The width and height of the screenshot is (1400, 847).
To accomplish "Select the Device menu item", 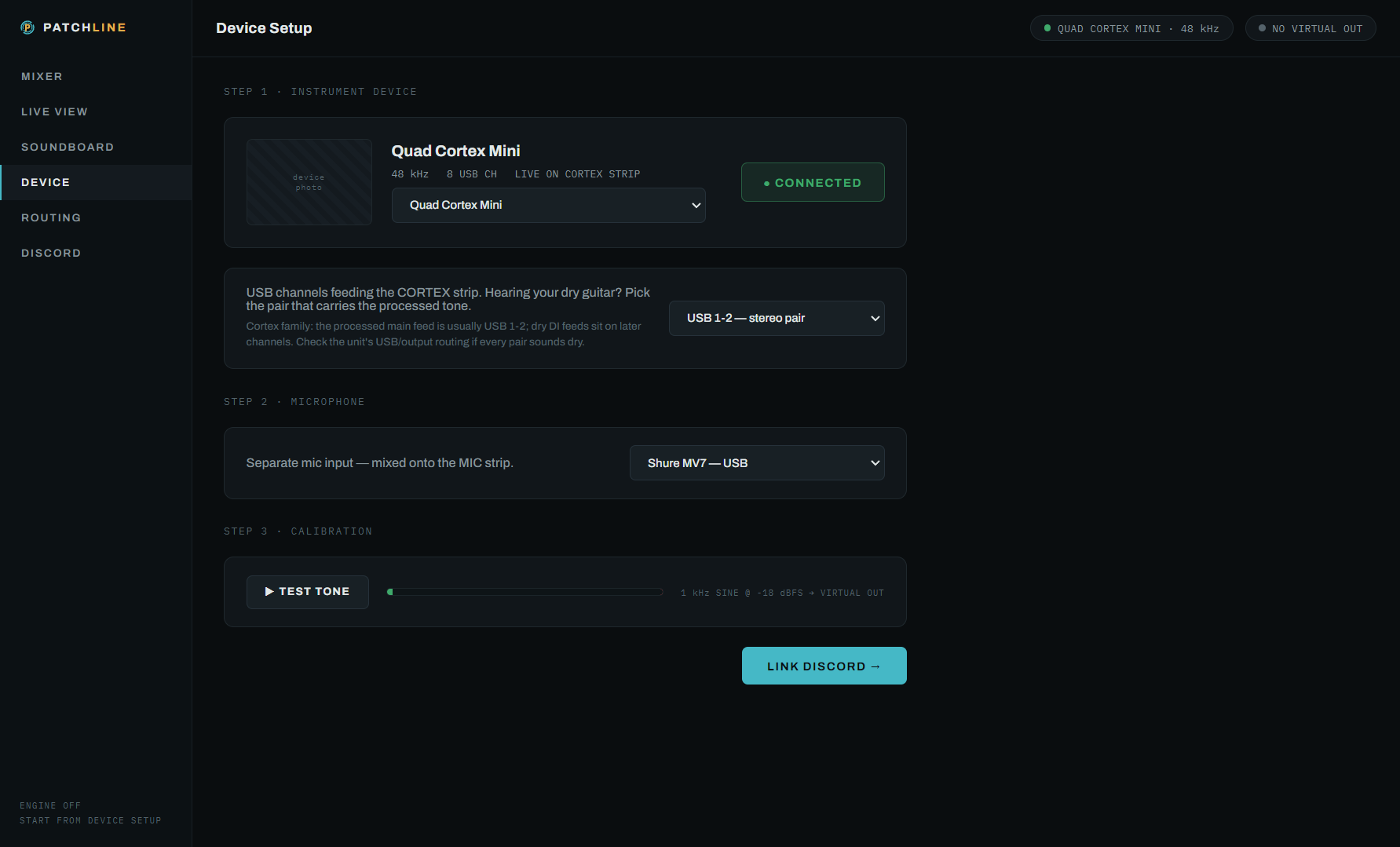I will [x=96, y=182].
